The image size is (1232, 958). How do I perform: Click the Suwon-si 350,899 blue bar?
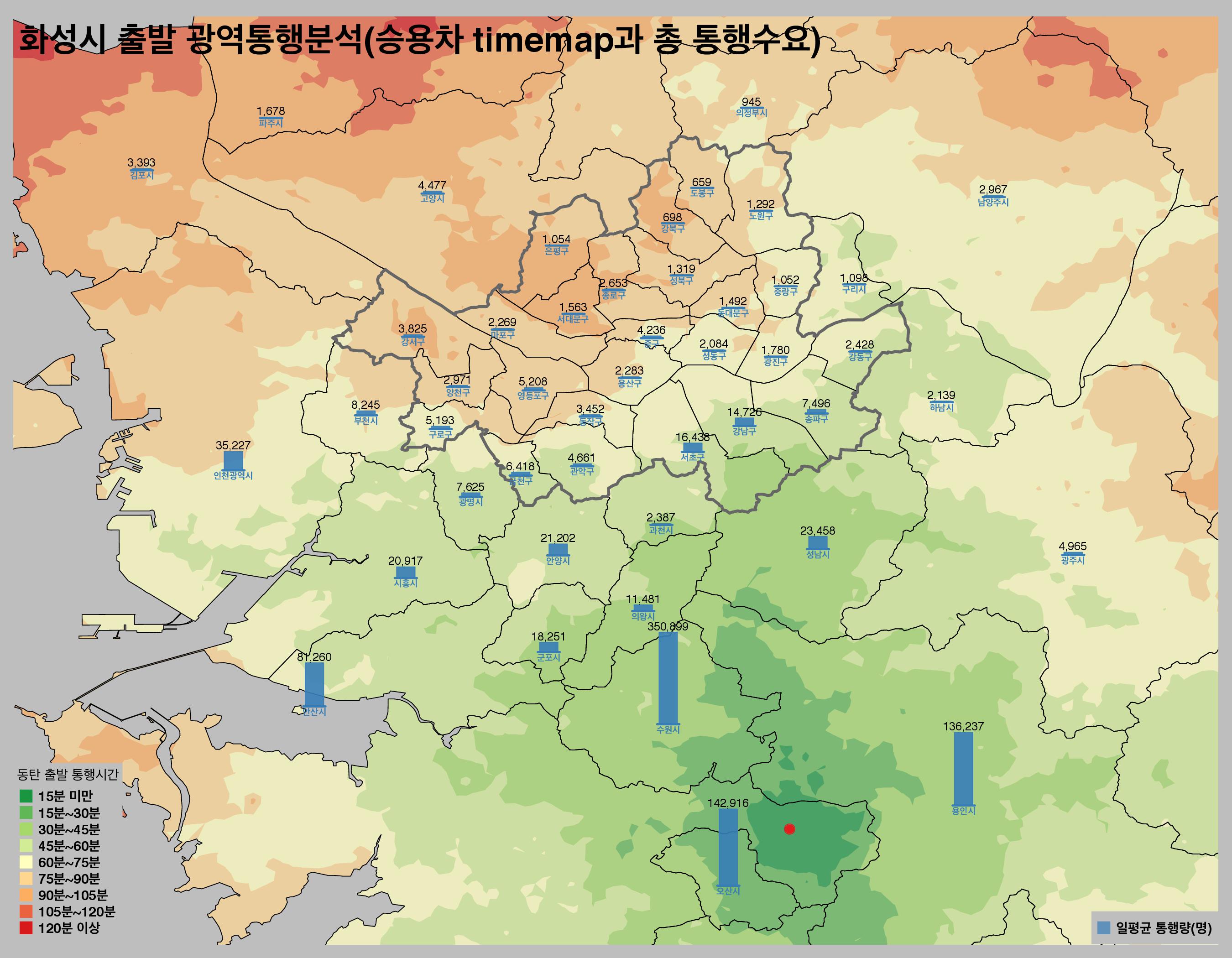point(668,678)
